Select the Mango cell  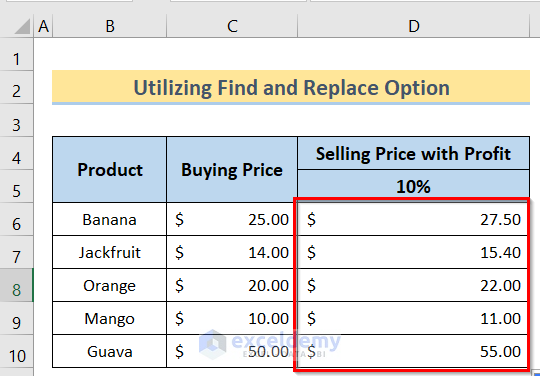(x=110, y=318)
